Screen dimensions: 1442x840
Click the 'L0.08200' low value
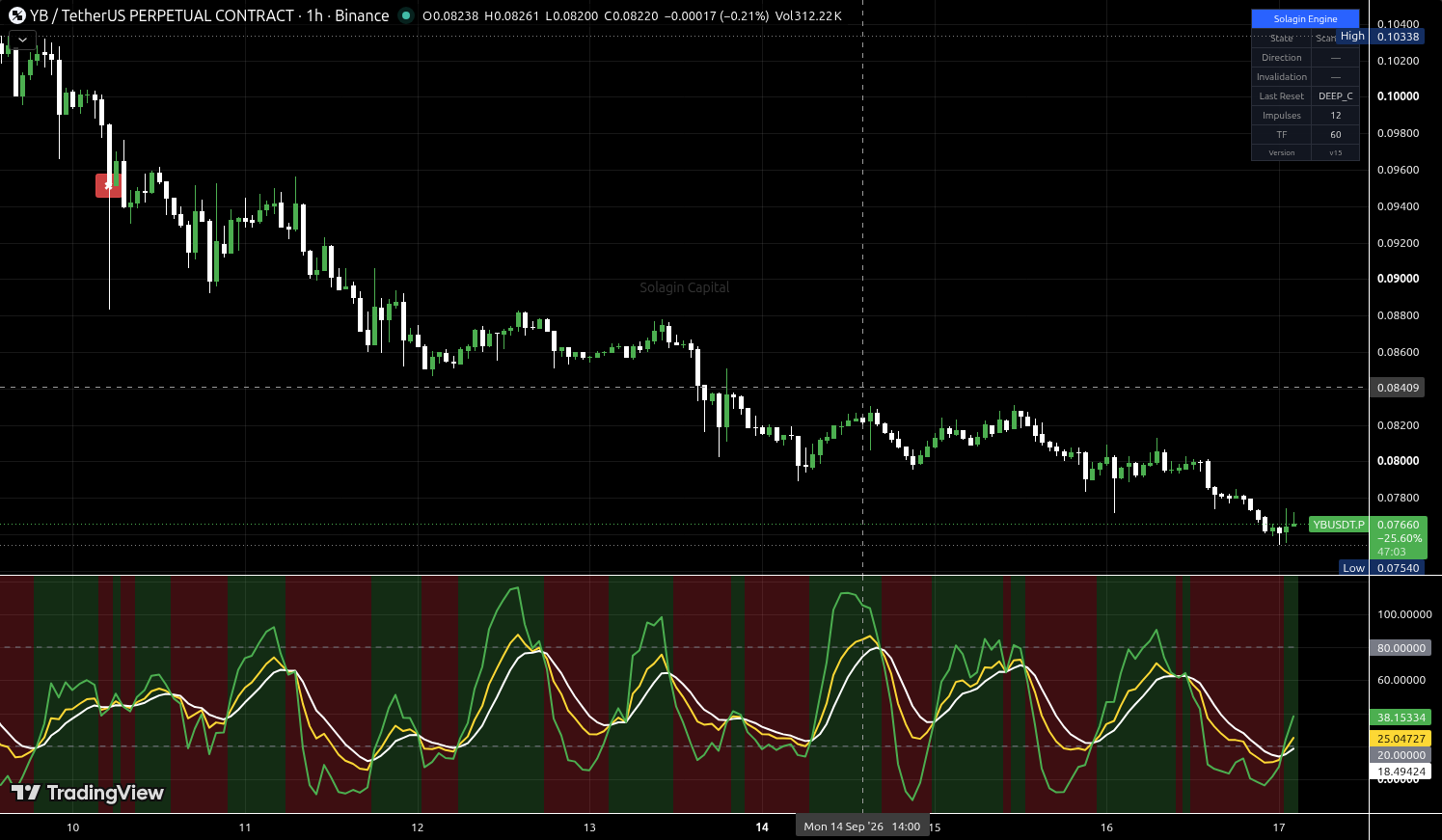571,16
